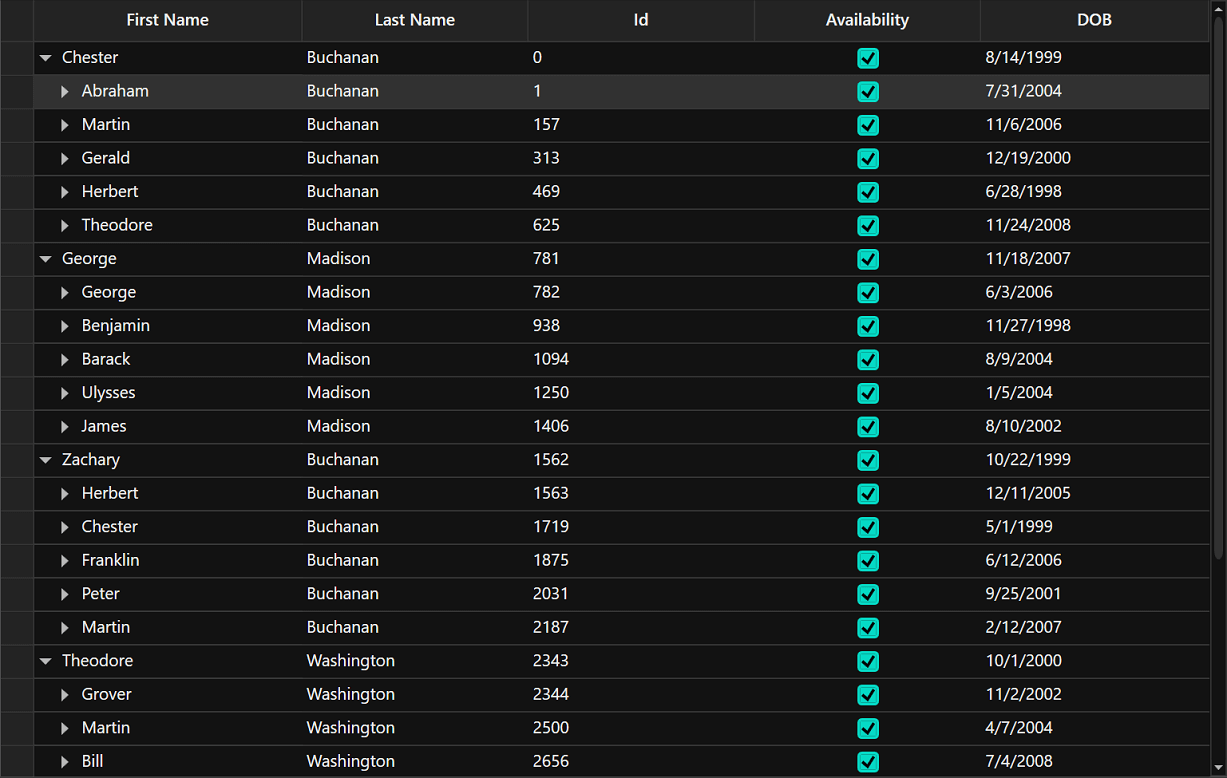Click the Id column header
1227x778 pixels.
point(640,20)
